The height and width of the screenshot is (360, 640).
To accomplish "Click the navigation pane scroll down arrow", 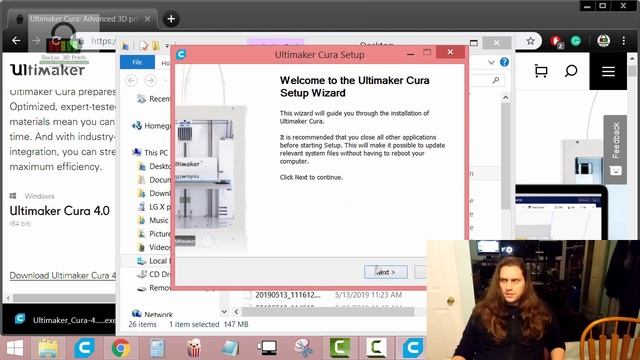I will (x=224, y=312).
